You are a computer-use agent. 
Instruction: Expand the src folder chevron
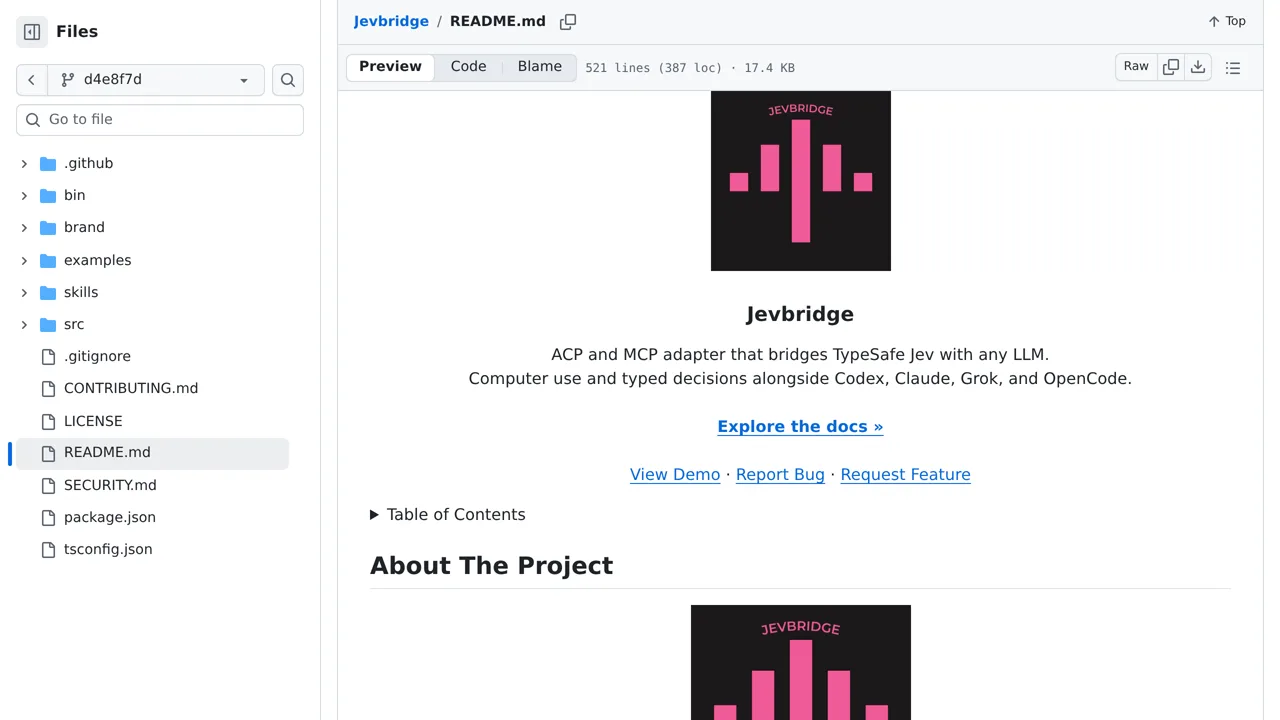24,324
